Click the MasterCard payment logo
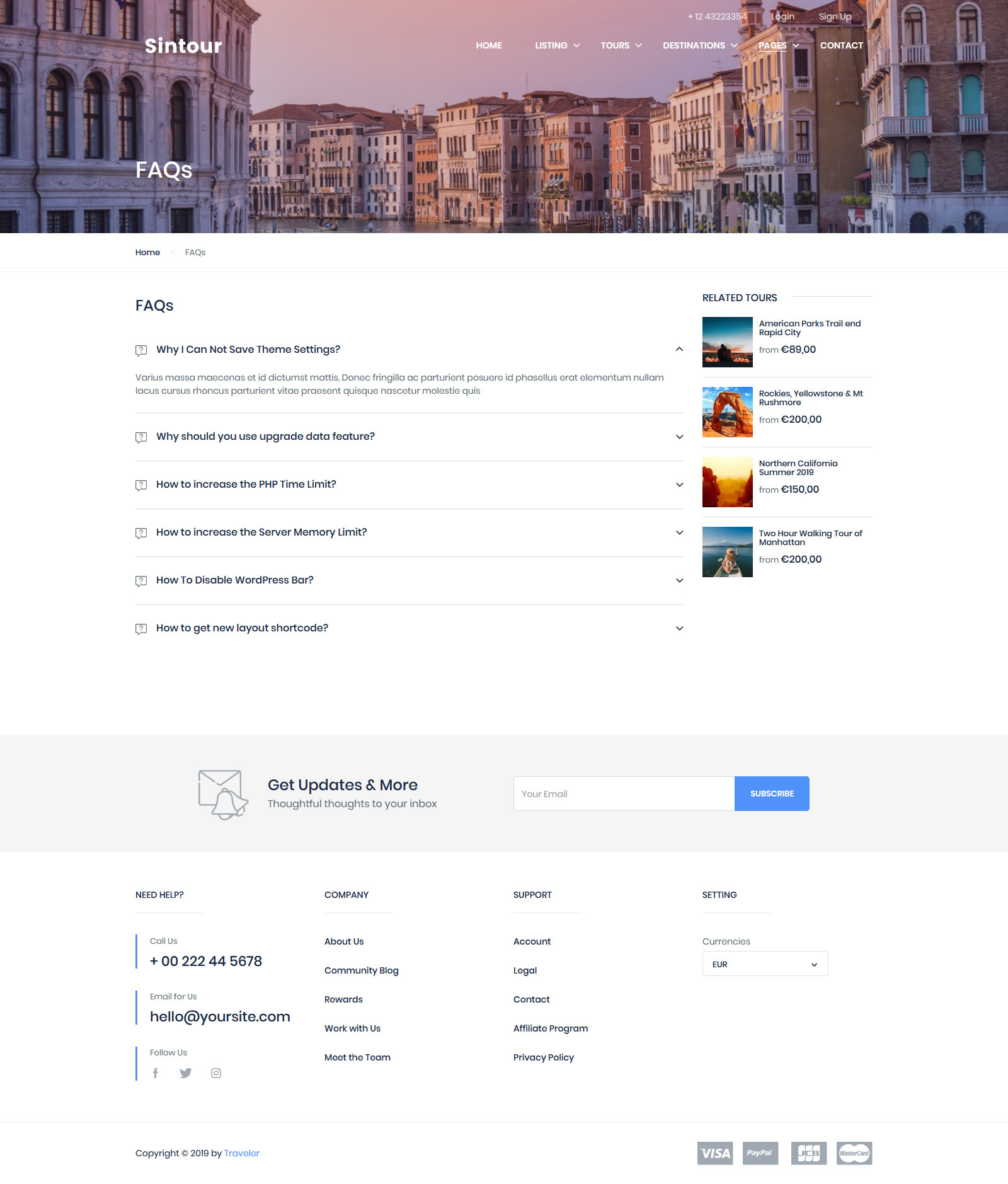The width and height of the screenshot is (1008, 1184). [x=854, y=1153]
